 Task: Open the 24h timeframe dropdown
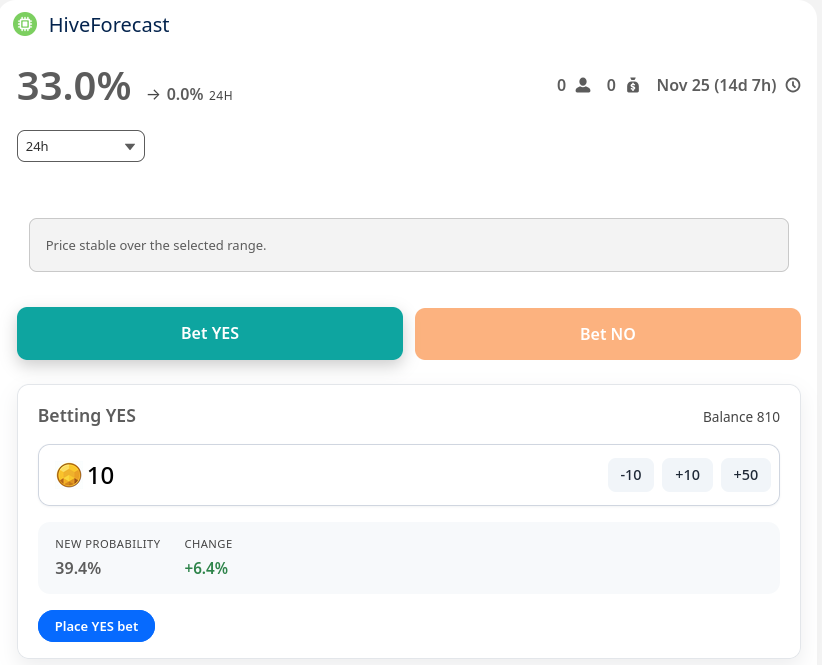point(80,146)
